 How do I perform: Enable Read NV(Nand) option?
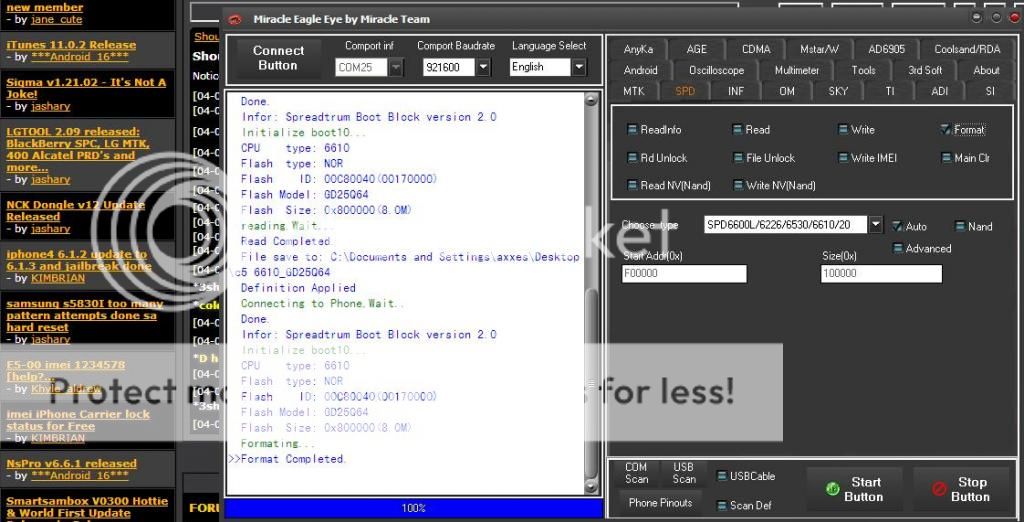click(x=632, y=185)
